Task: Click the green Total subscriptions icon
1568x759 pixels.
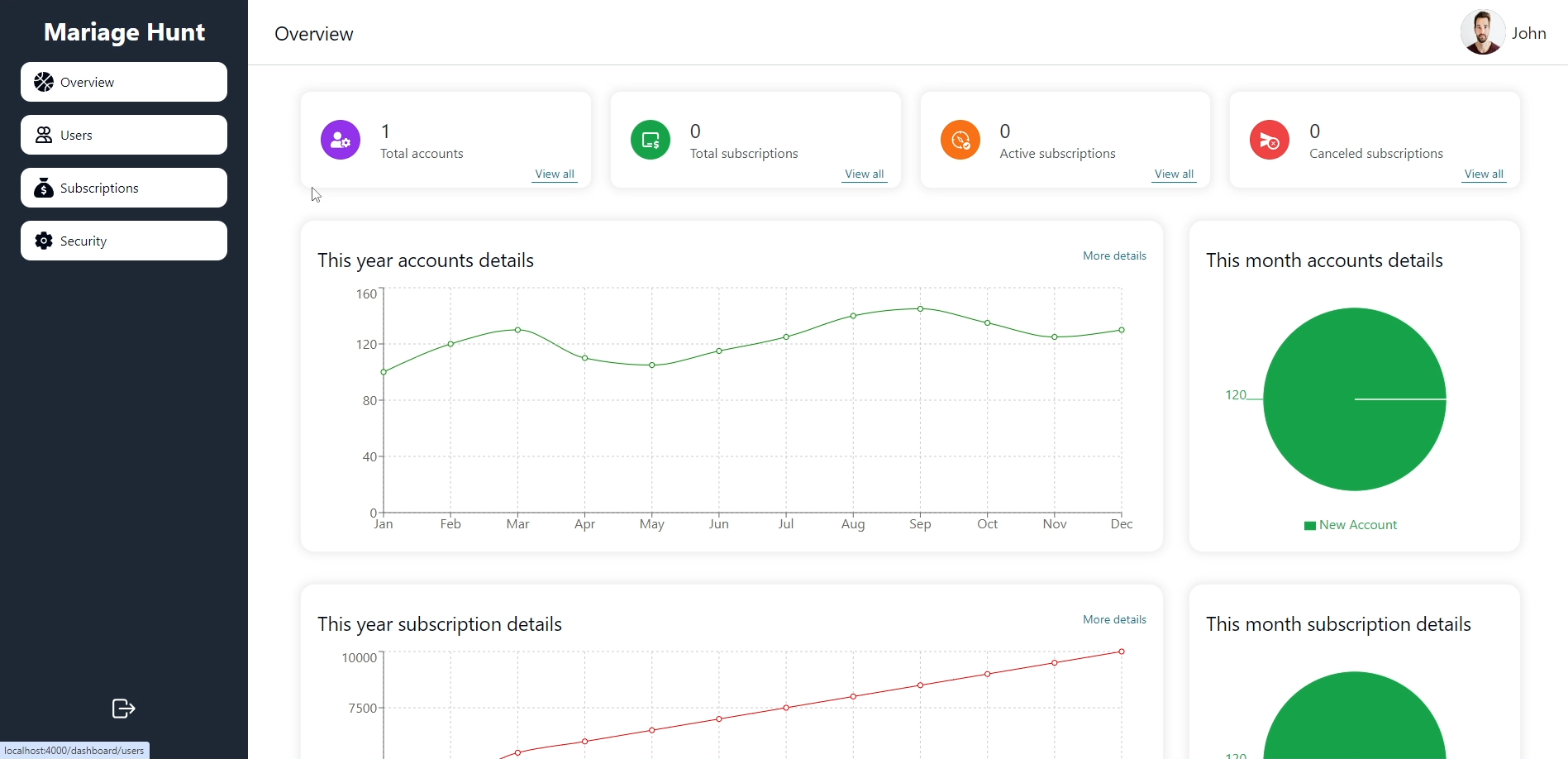Action: click(651, 140)
